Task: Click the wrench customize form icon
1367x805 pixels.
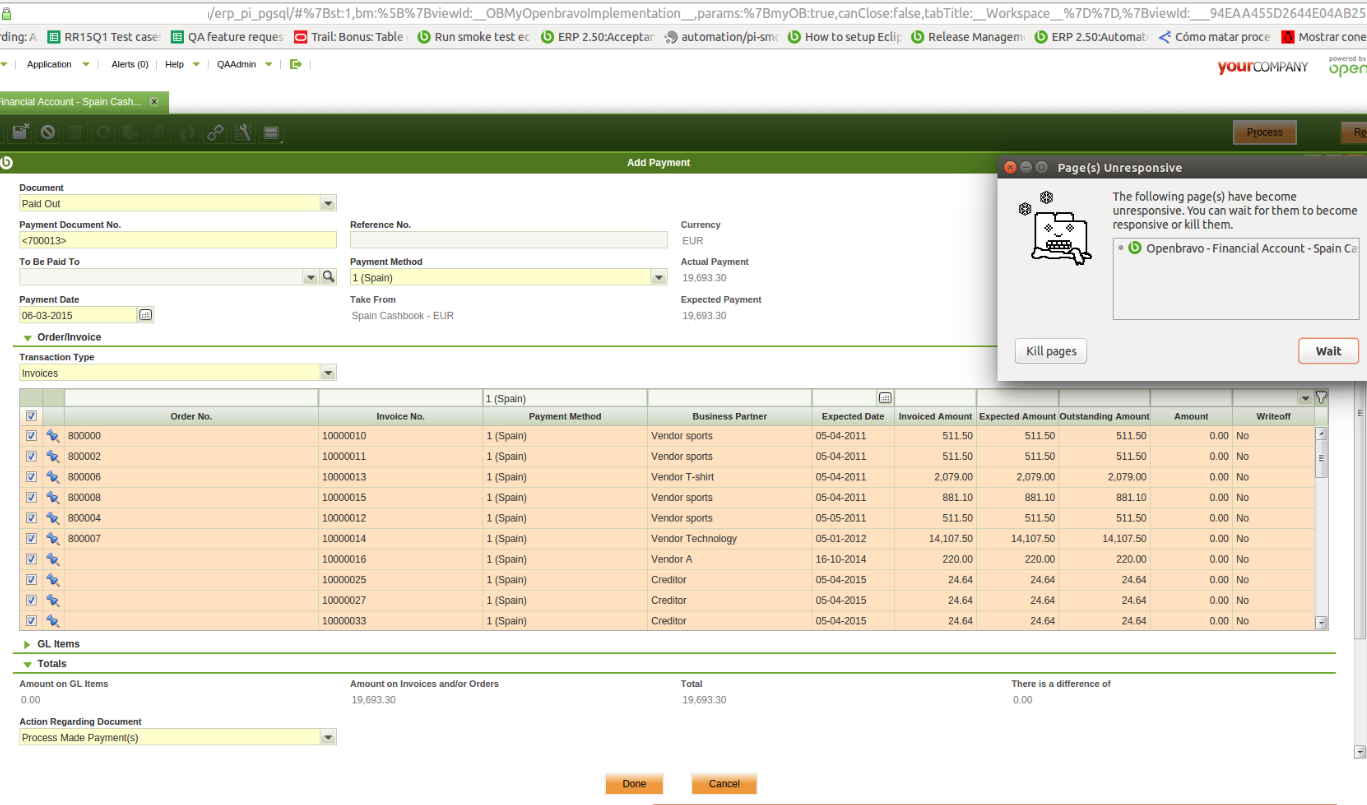Action: 242,132
